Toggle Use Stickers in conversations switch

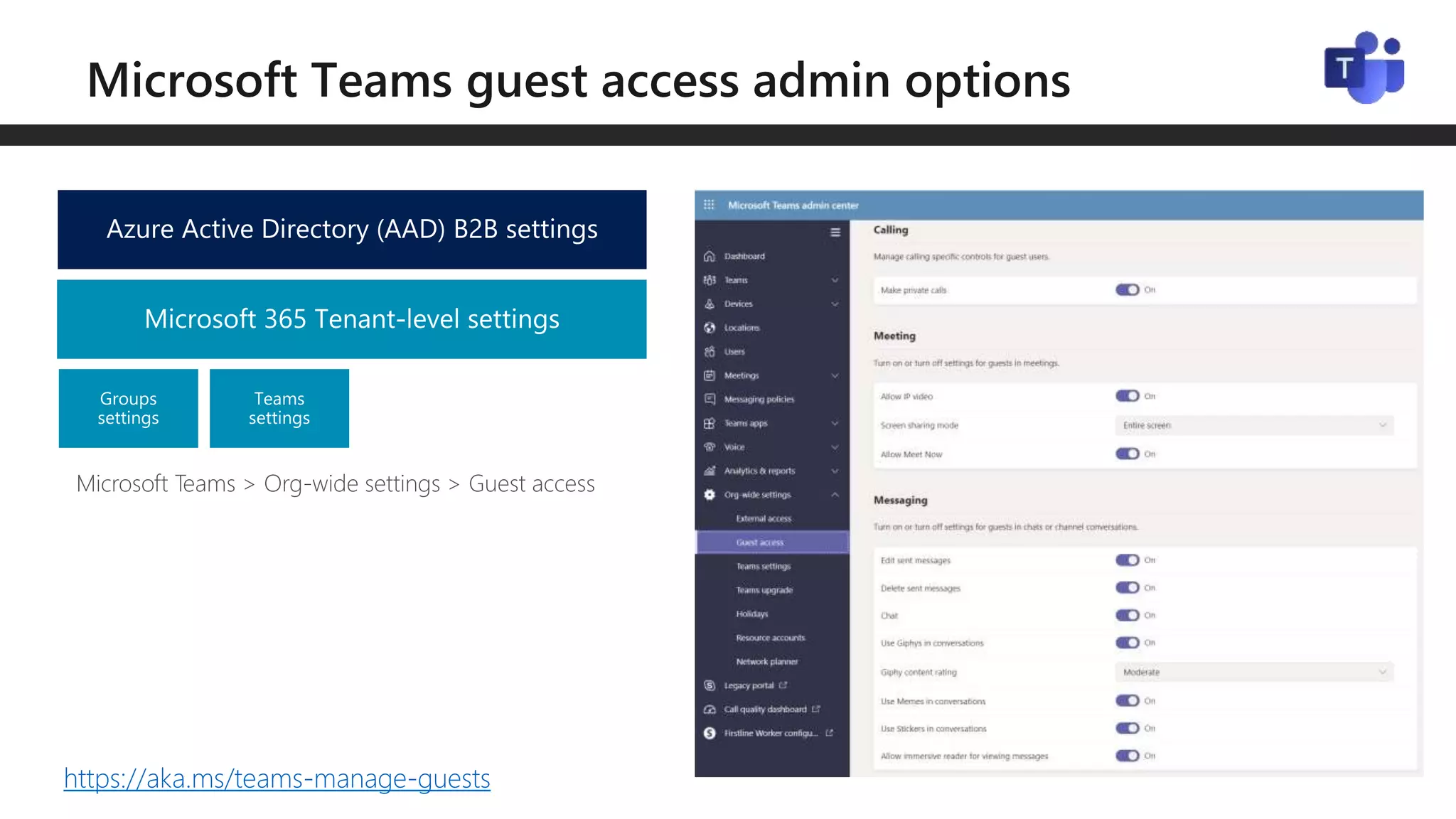1128,728
